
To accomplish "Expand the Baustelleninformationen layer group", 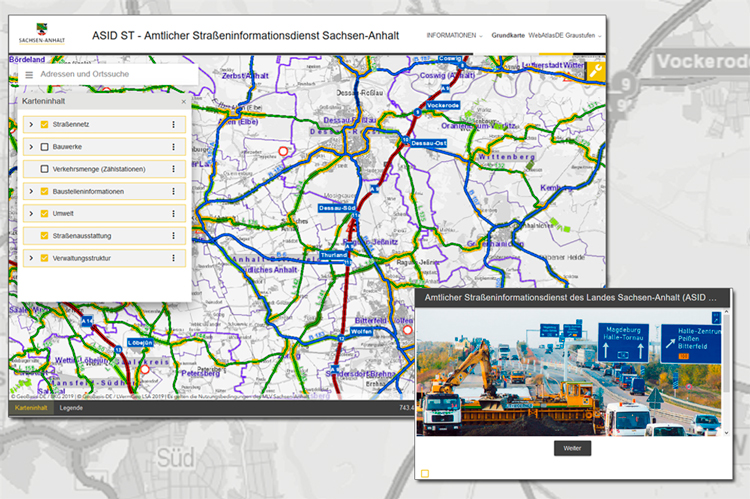I will tap(31, 191).
